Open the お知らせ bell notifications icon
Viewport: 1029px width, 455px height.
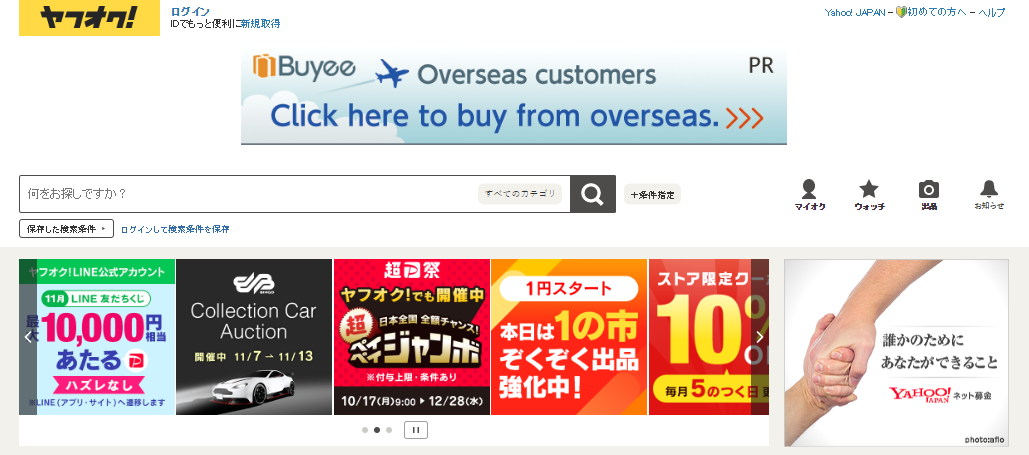(x=988, y=195)
